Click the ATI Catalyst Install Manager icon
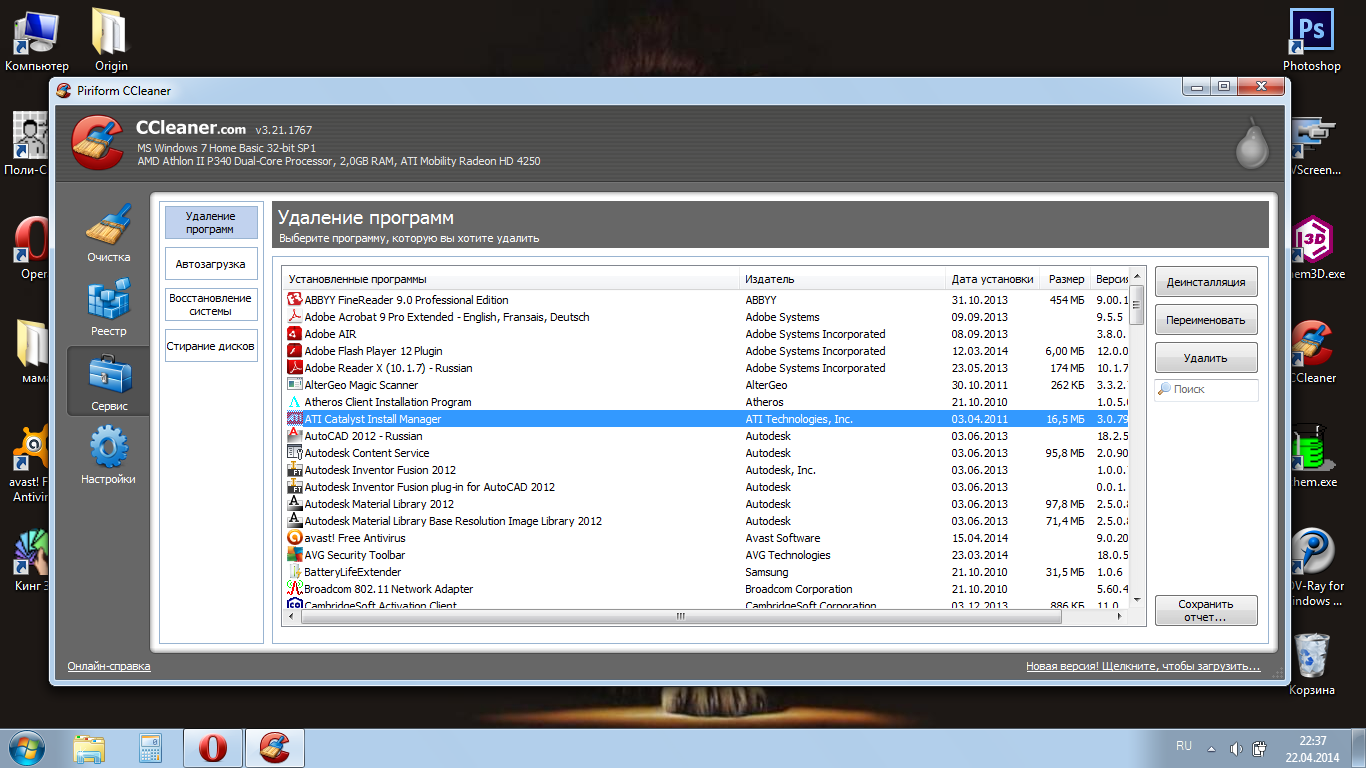Screen dimensions: 1366x768 [295, 419]
